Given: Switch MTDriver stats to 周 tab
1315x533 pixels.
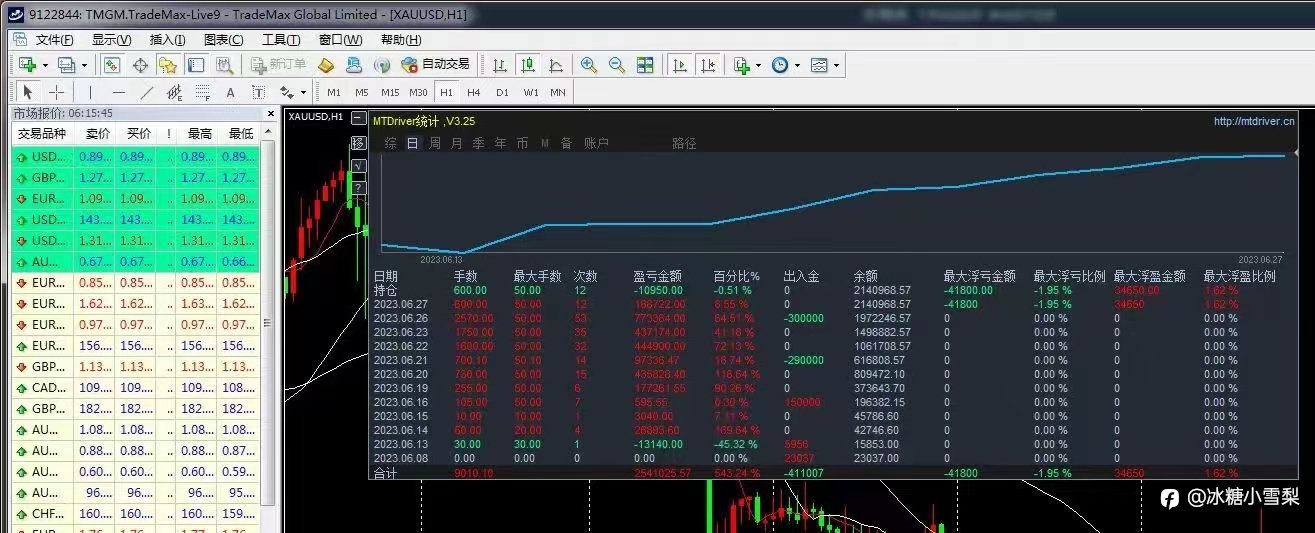Looking at the screenshot, I should (435, 143).
